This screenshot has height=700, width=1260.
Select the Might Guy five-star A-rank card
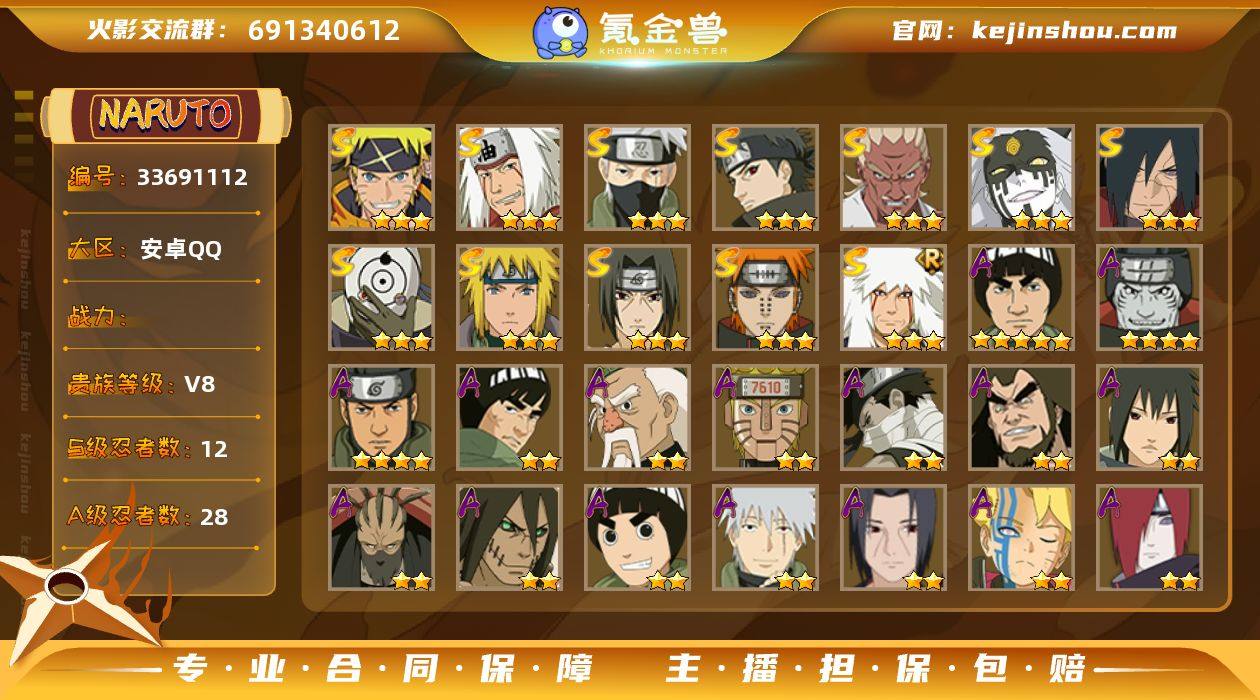pos(1021,298)
